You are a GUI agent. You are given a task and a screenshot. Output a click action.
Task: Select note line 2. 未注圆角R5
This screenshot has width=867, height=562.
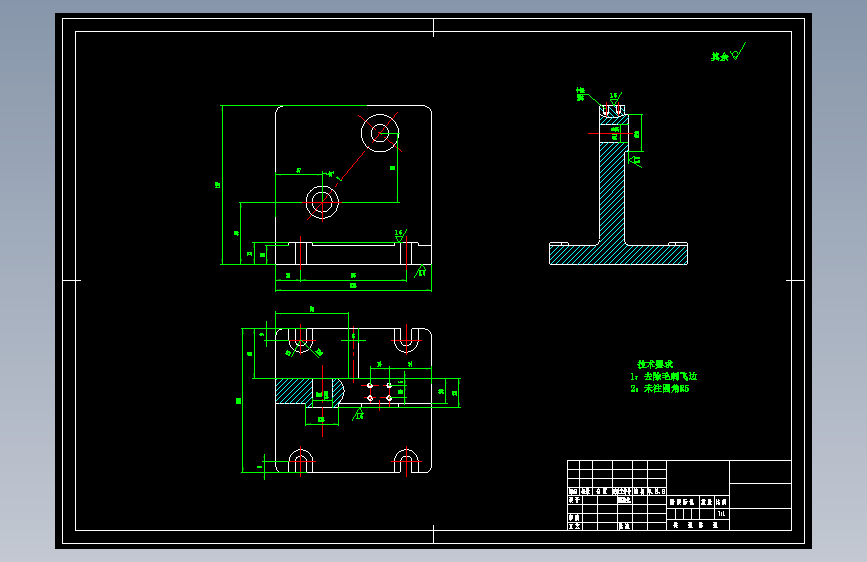tap(660, 388)
